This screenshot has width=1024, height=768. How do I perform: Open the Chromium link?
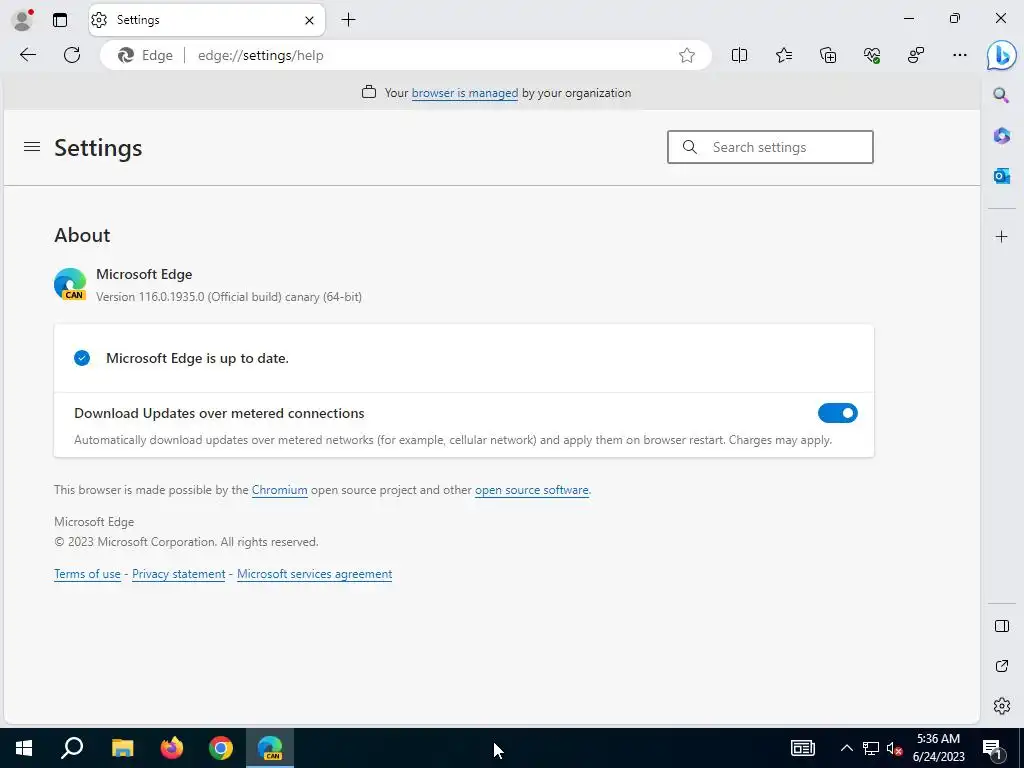[280, 490]
